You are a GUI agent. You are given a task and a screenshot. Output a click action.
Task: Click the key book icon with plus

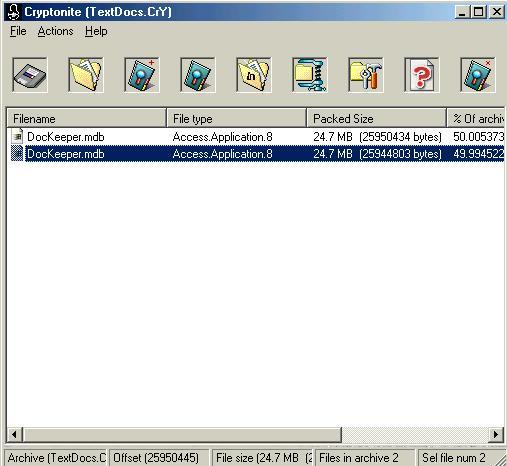pyautogui.click(x=142, y=75)
